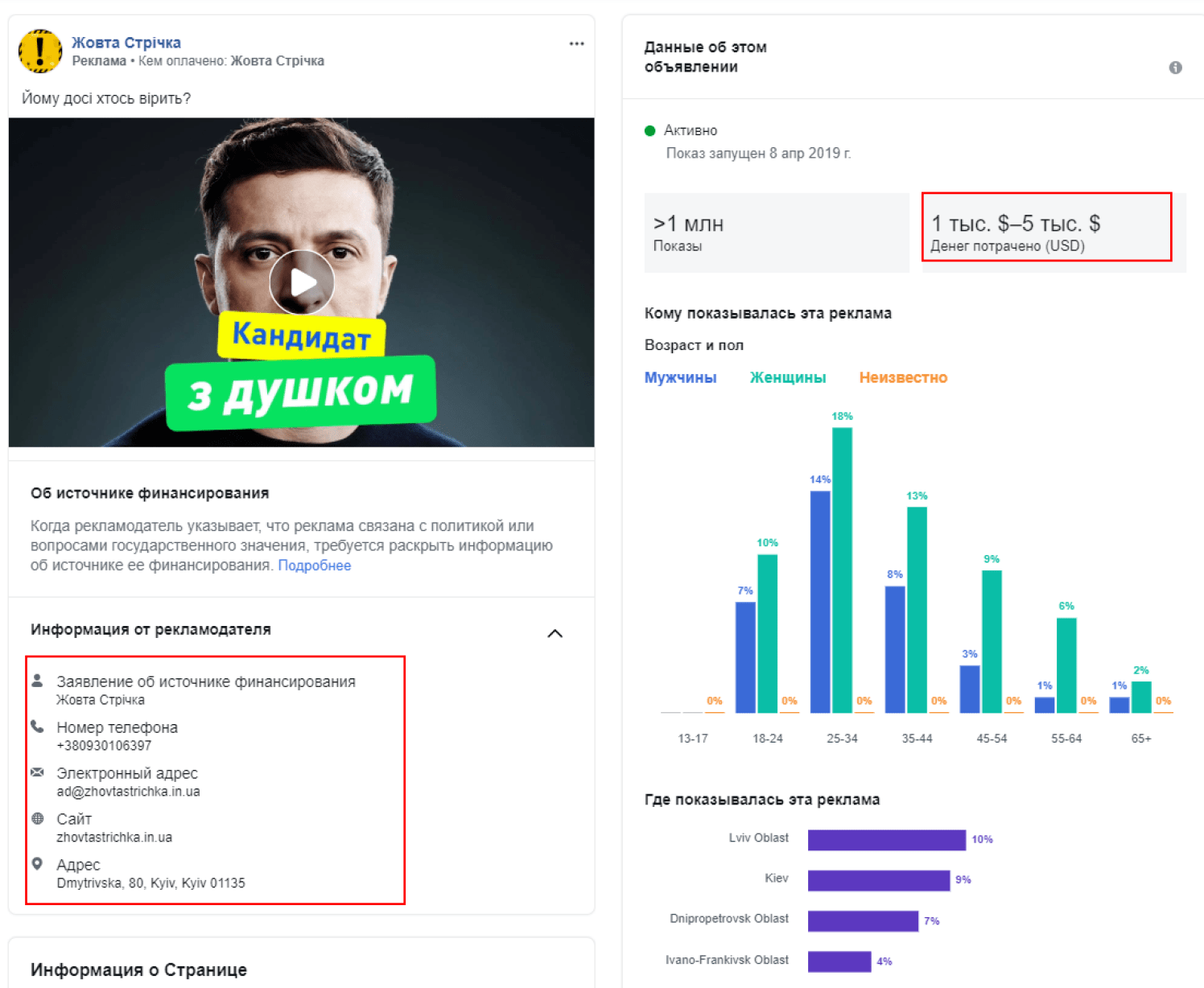Image resolution: width=1204 pixels, height=988 pixels.
Task: Select phone number +380930106397
Action: tap(104, 746)
